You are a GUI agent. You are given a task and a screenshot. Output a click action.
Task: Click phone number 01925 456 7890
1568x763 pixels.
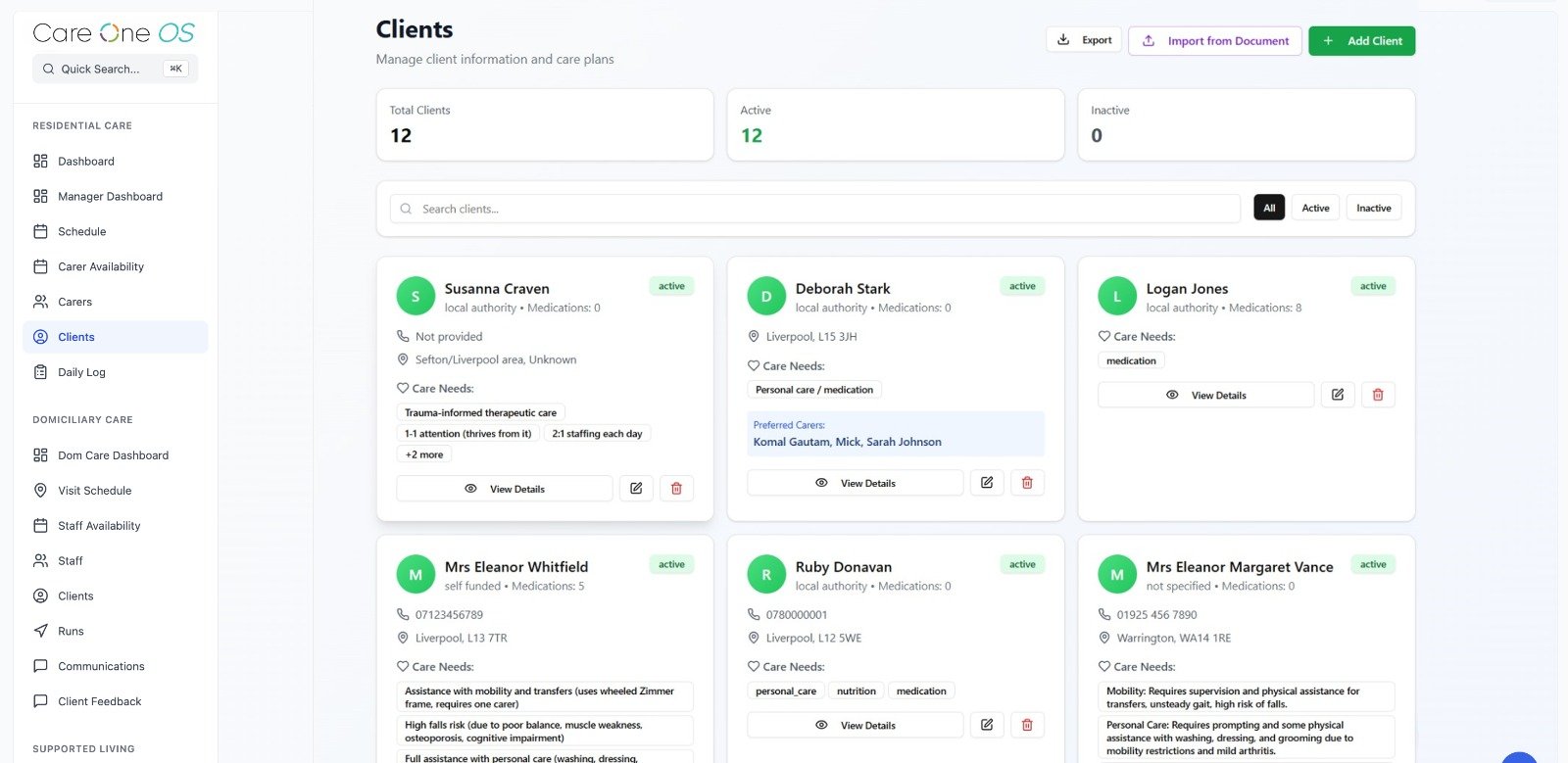coord(1156,614)
